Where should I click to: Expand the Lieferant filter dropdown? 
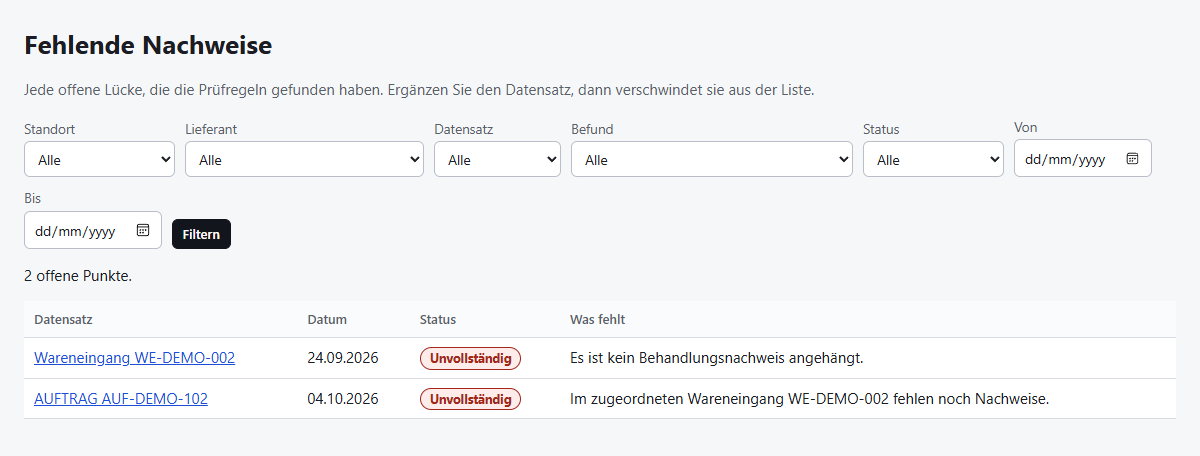click(304, 159)
